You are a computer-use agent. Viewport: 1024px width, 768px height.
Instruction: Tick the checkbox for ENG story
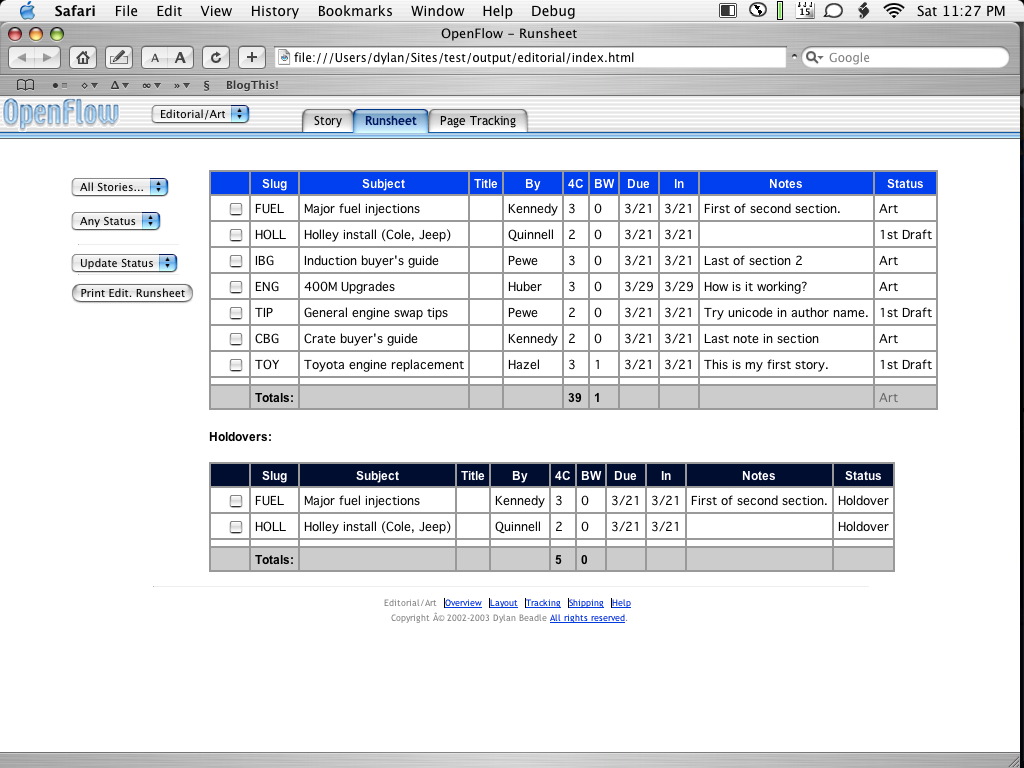point(236,287)
